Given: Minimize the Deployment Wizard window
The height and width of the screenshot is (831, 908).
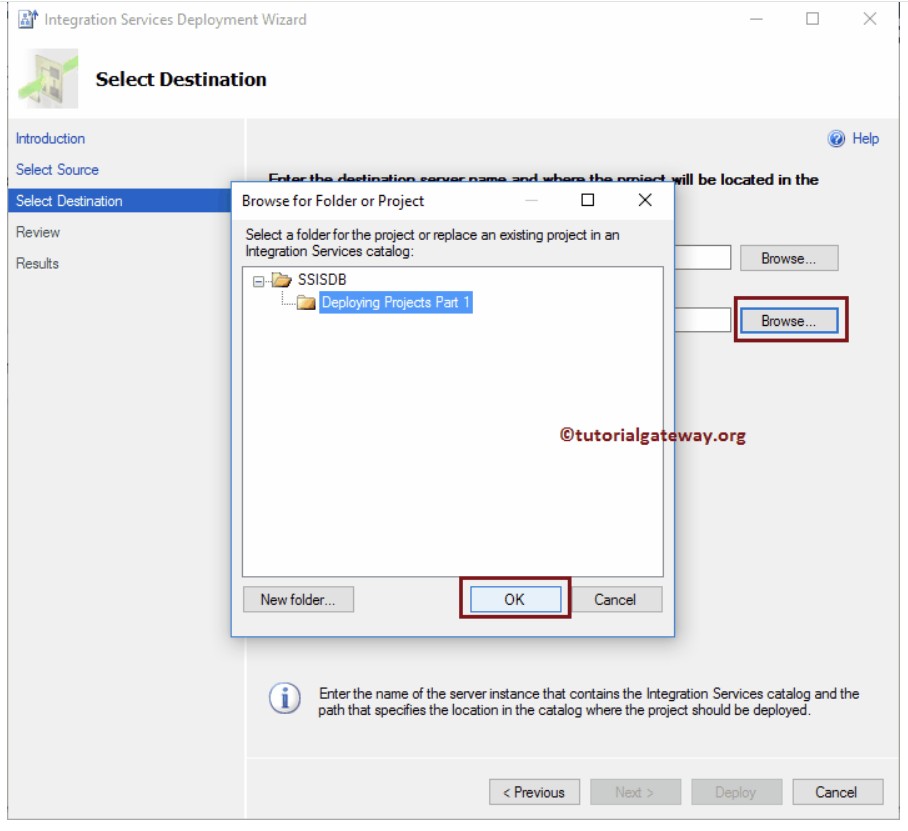Looking at the screenshot, I should point(756,19).
